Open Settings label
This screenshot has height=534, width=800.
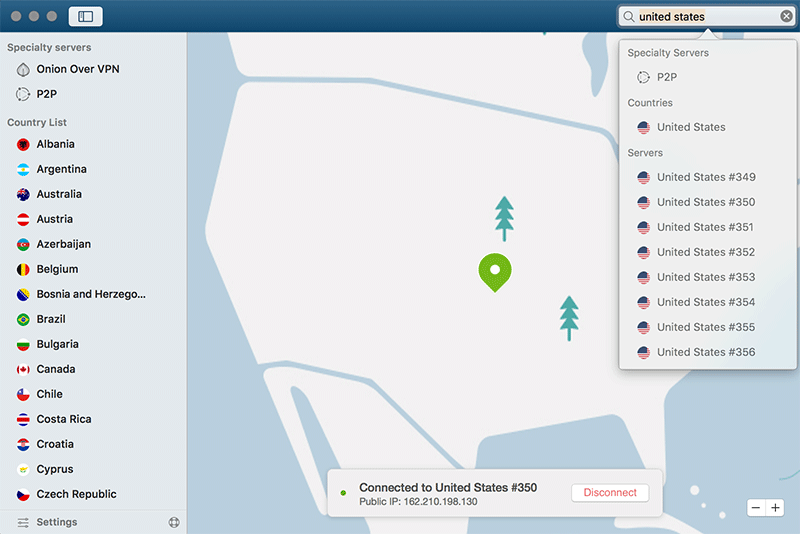[57, 522]
